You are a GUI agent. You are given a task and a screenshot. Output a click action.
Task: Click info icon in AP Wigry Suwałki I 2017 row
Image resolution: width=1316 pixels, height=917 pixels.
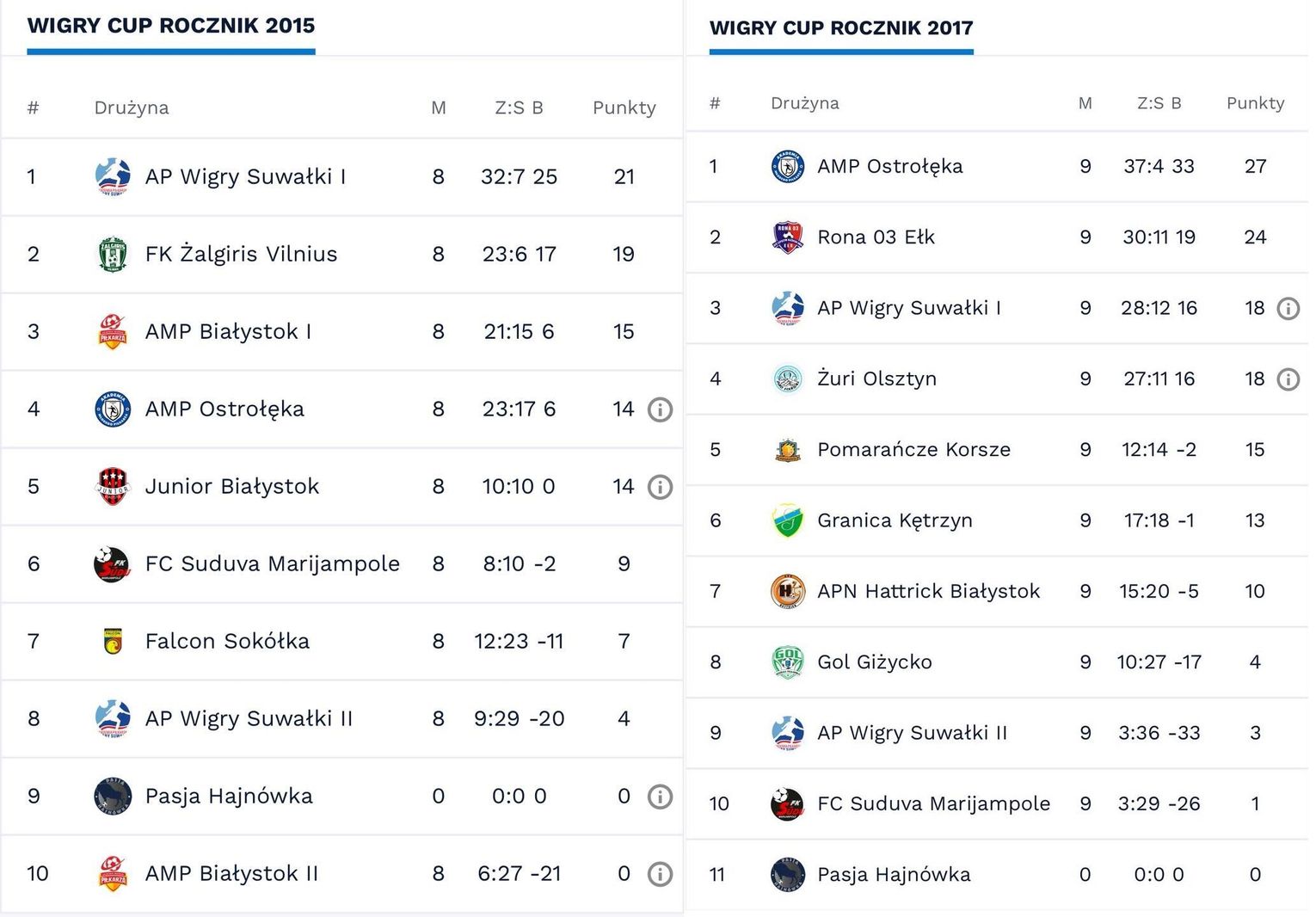coord(1288,309)
